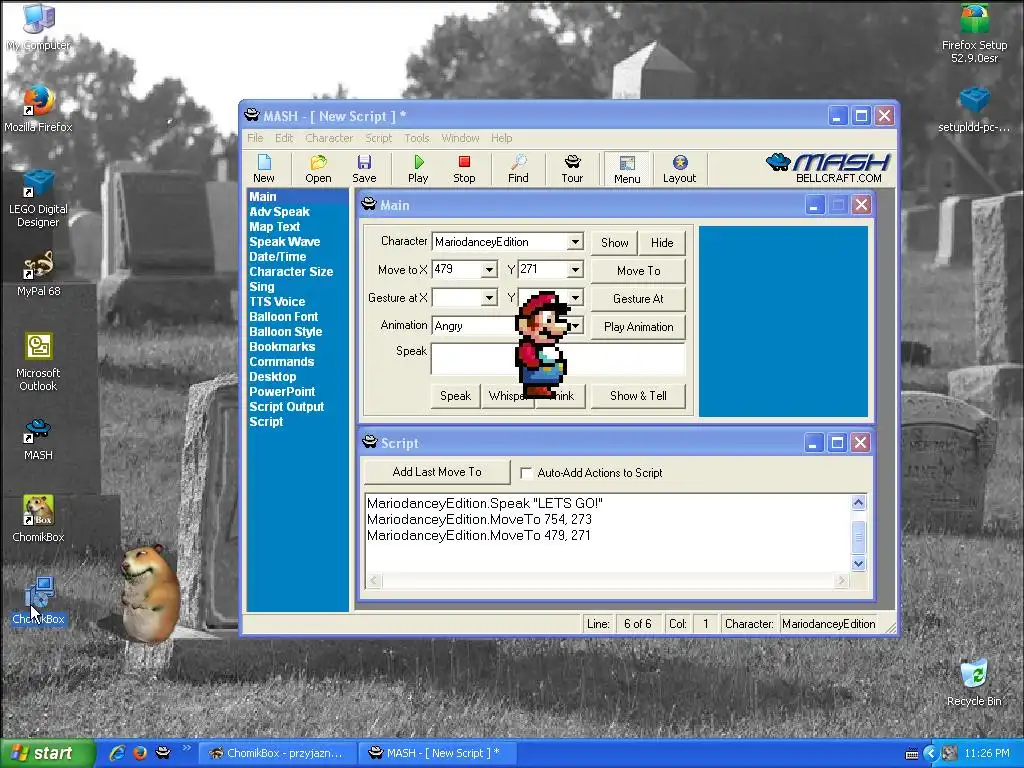Open the File menu

[255, 138]
